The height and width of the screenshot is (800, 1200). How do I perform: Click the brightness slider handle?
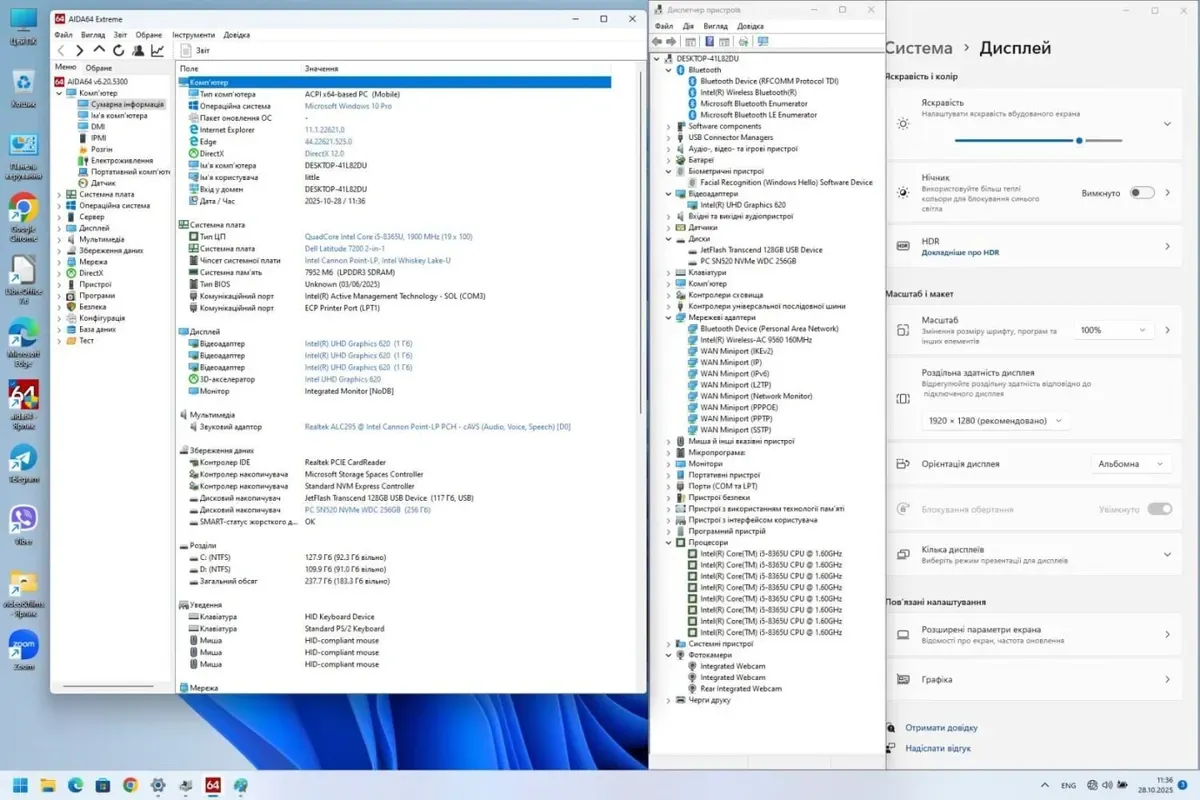1079,141
